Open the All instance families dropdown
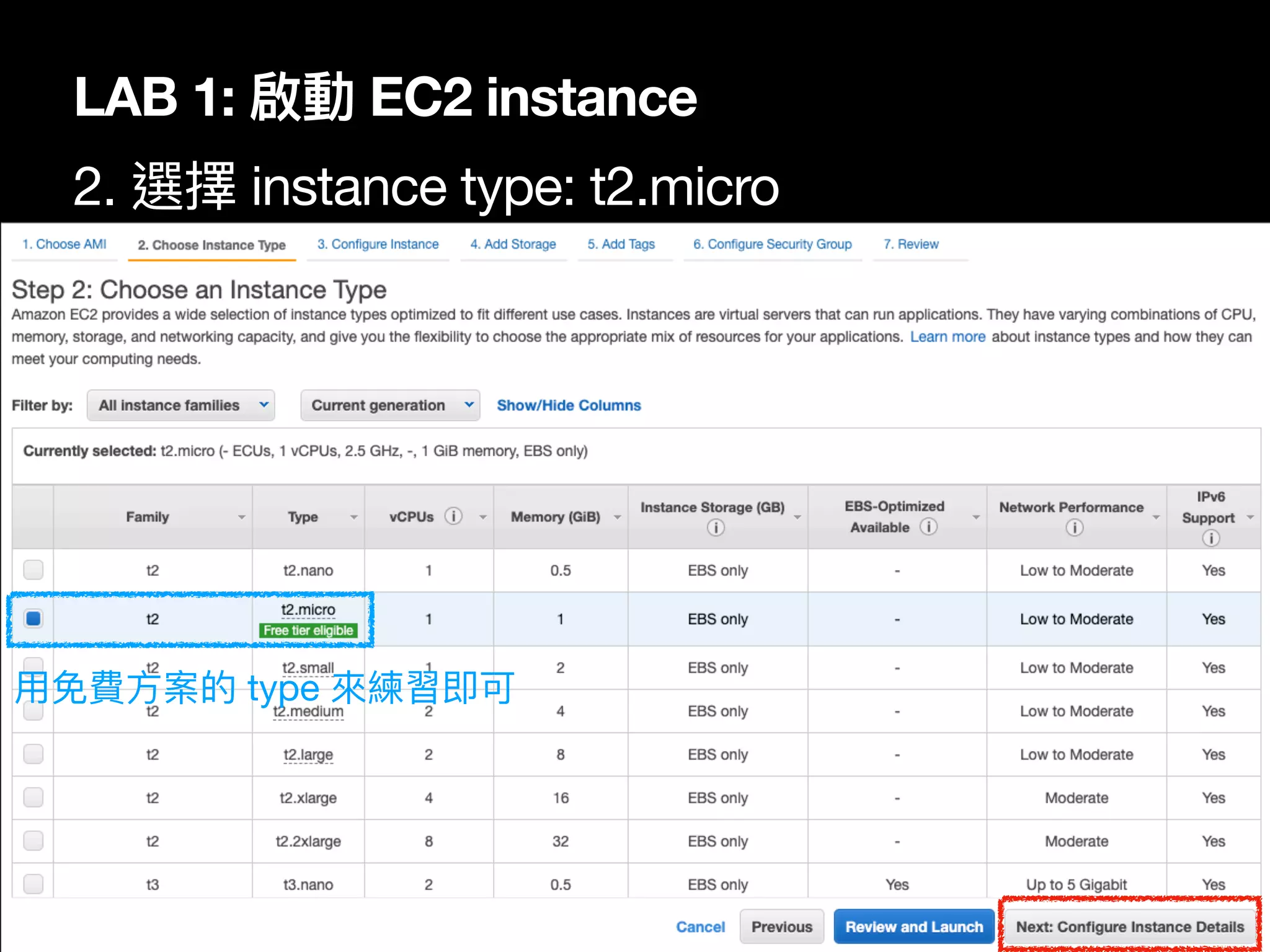1270x952 pixels. point(181,405)
